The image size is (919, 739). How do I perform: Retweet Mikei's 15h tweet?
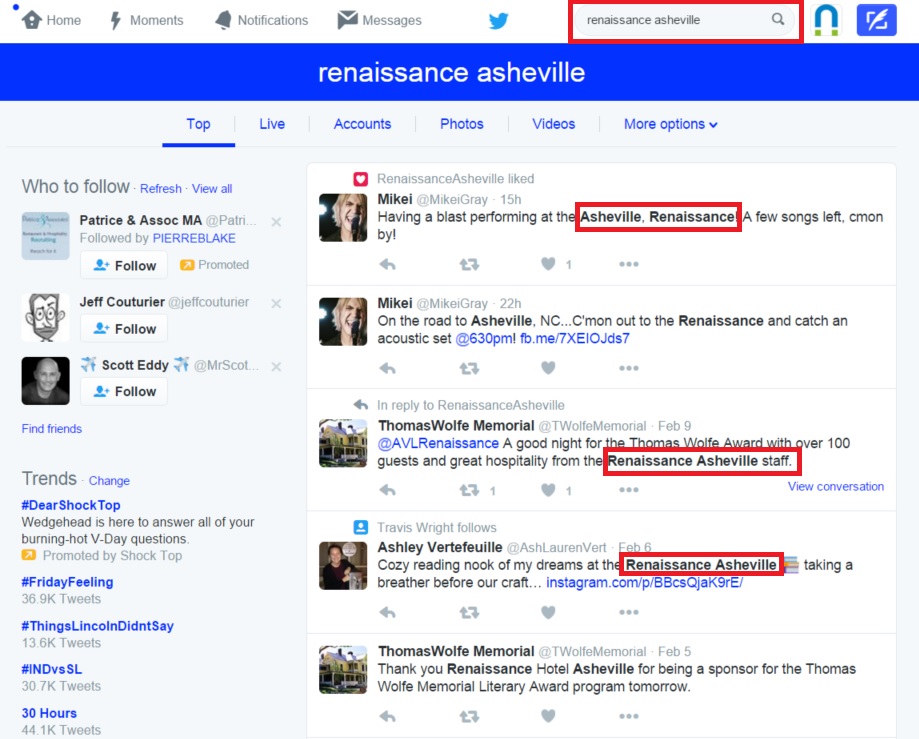coord(469,264)
